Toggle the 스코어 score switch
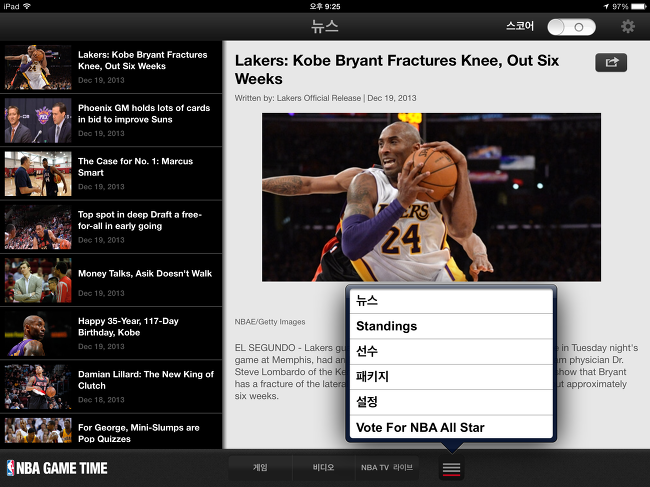The height and width of the screenshot is (487, 650). [571, 27]
